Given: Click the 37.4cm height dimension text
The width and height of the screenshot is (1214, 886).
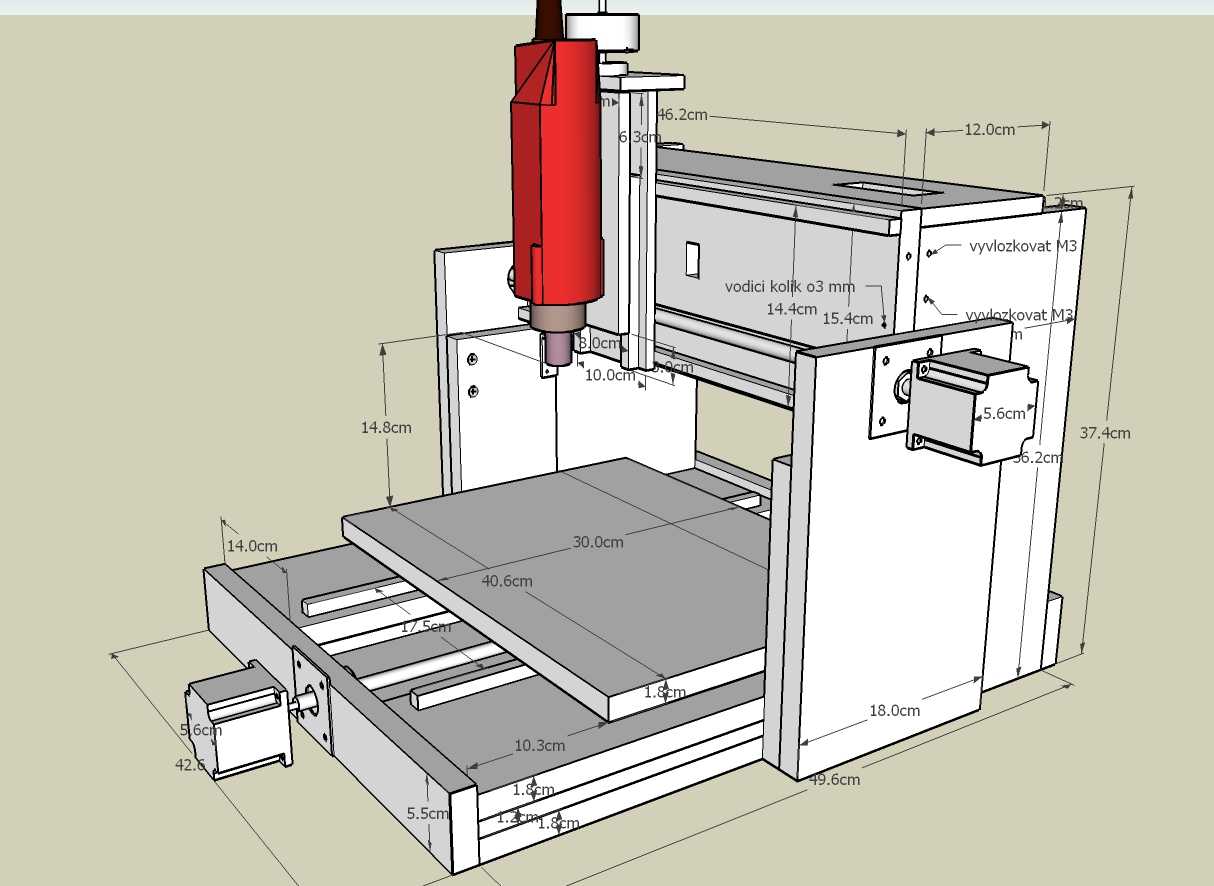Looking at the screenshot, I should [1105, 433].
